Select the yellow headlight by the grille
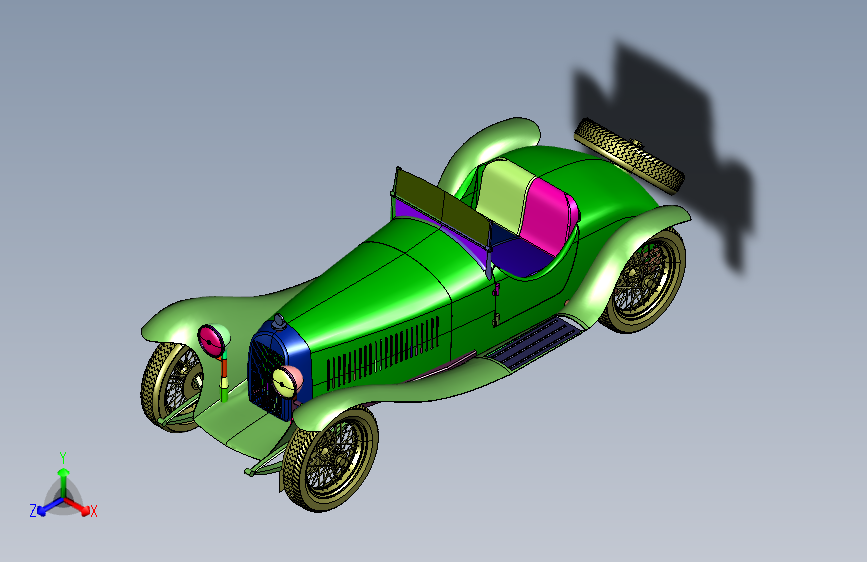Viewport: 867px width, 562px height. 286,381
